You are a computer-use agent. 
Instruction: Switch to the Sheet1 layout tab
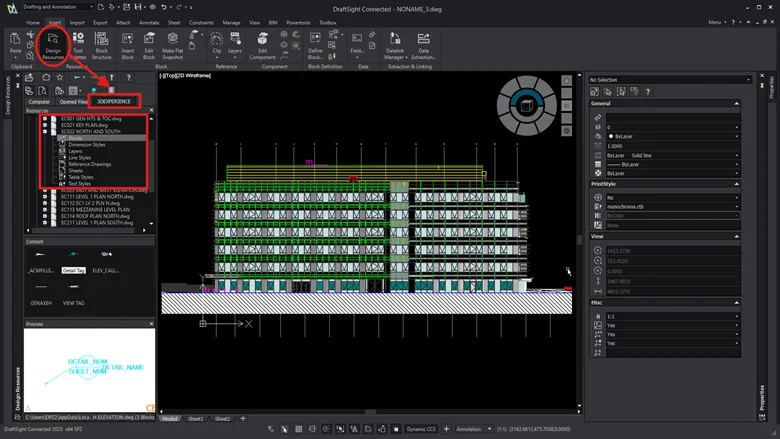click(x=196, y=419)
